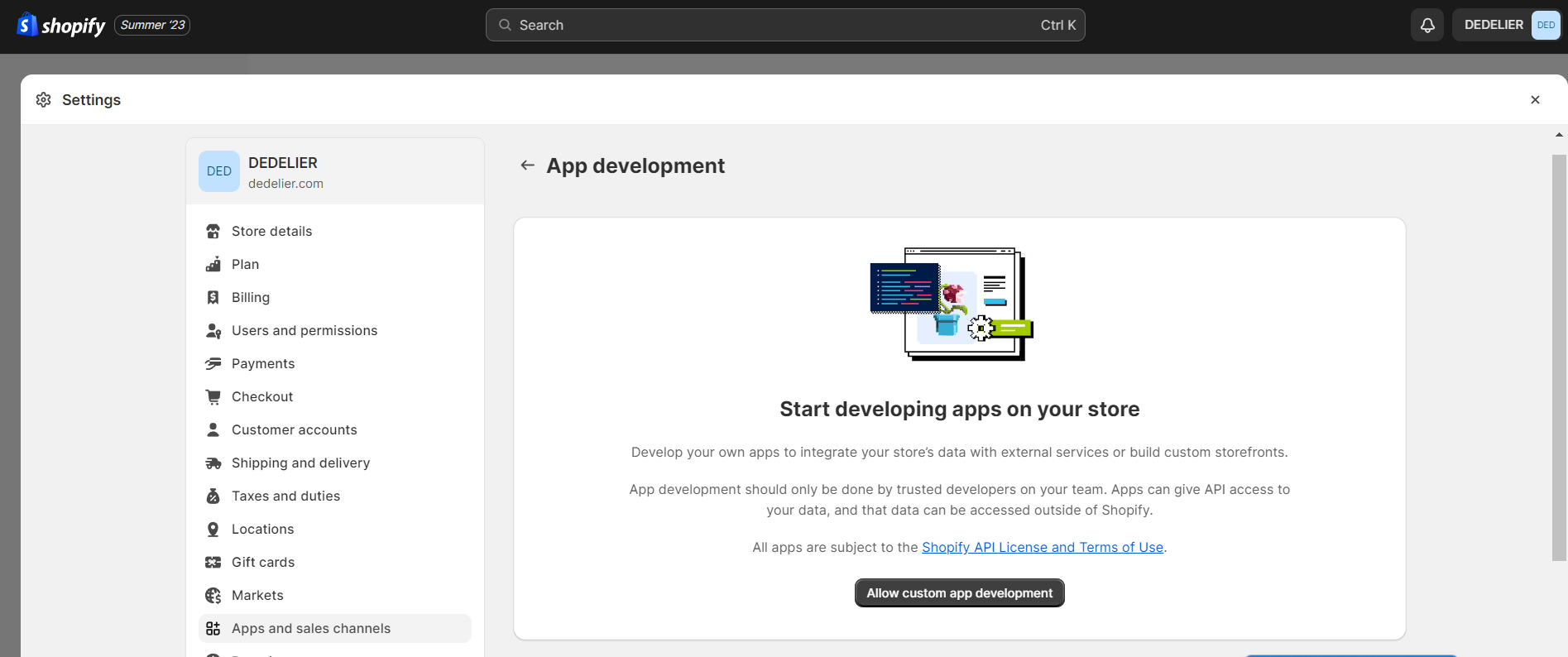Open Customer accounts settings
Viewport: 1568px width, 657px height.
(335, 429)
